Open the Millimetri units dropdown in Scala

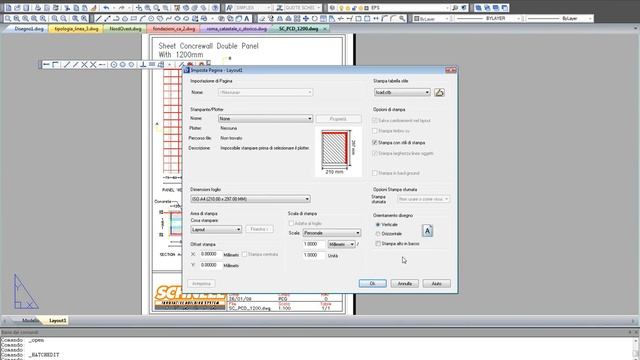point(341,244)
